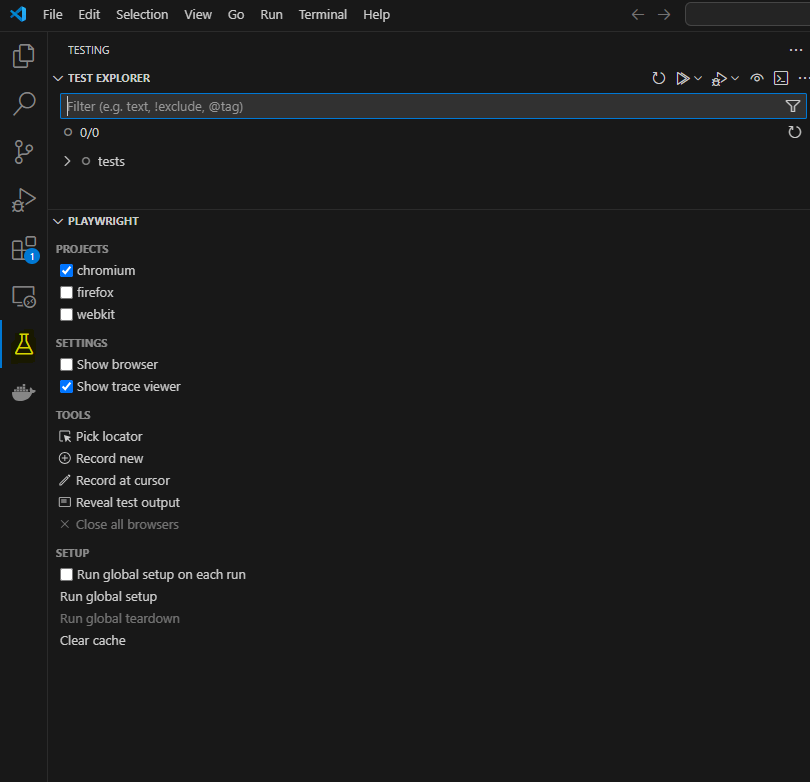Open the Search view in activity bar
The width and height of the screenshot is (810, 782).
(x=24, y=104)
